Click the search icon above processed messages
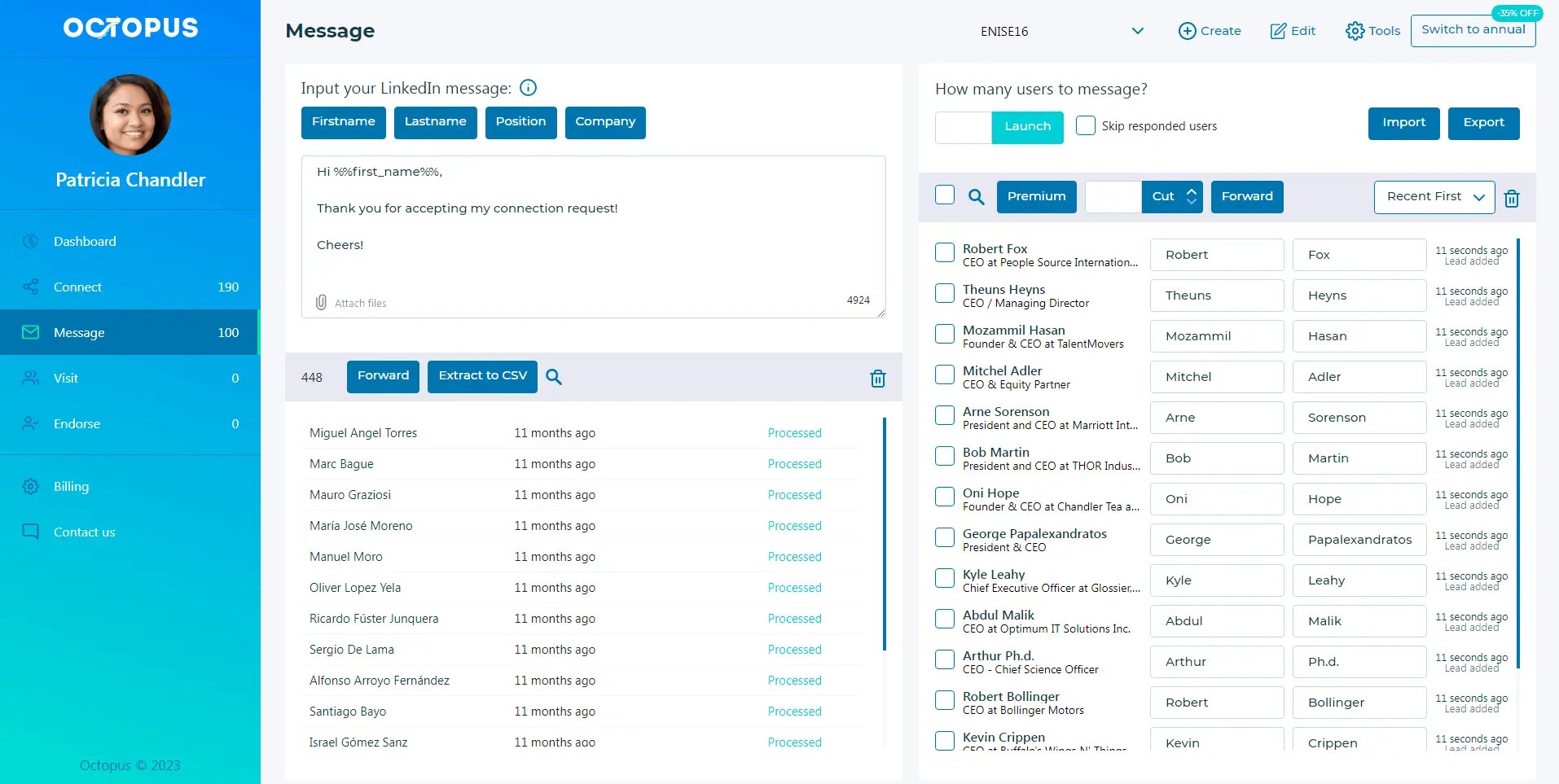Viewport: 1559px width, 784px height. pyautogui.click(x=554, y=377)
